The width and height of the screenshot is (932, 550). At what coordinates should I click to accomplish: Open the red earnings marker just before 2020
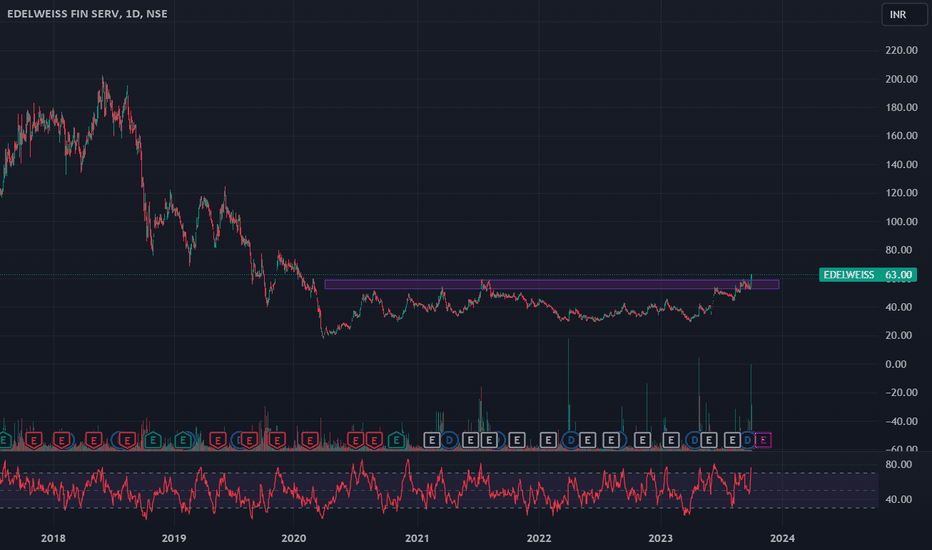point(277,441)
